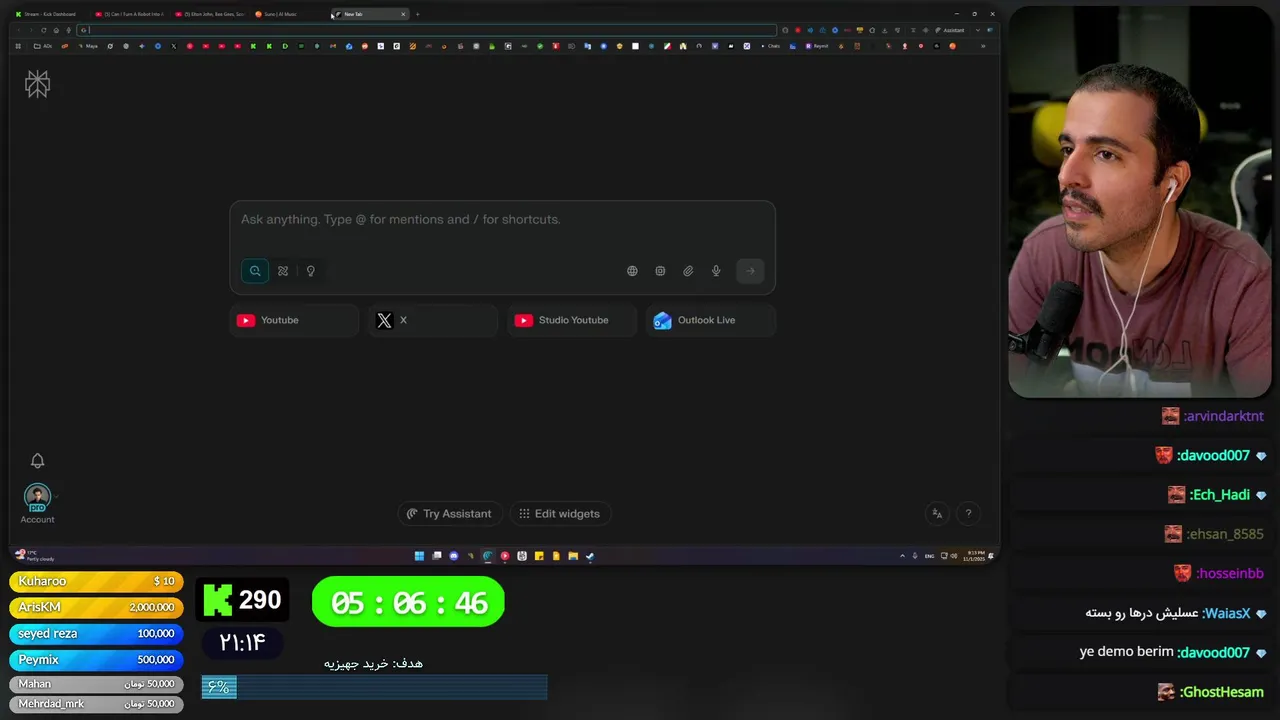Open the taskbar weather widget
Image resolution: width=1280 pixels, height=720 pixels.
pyautogui.click(x=35, y=555)
